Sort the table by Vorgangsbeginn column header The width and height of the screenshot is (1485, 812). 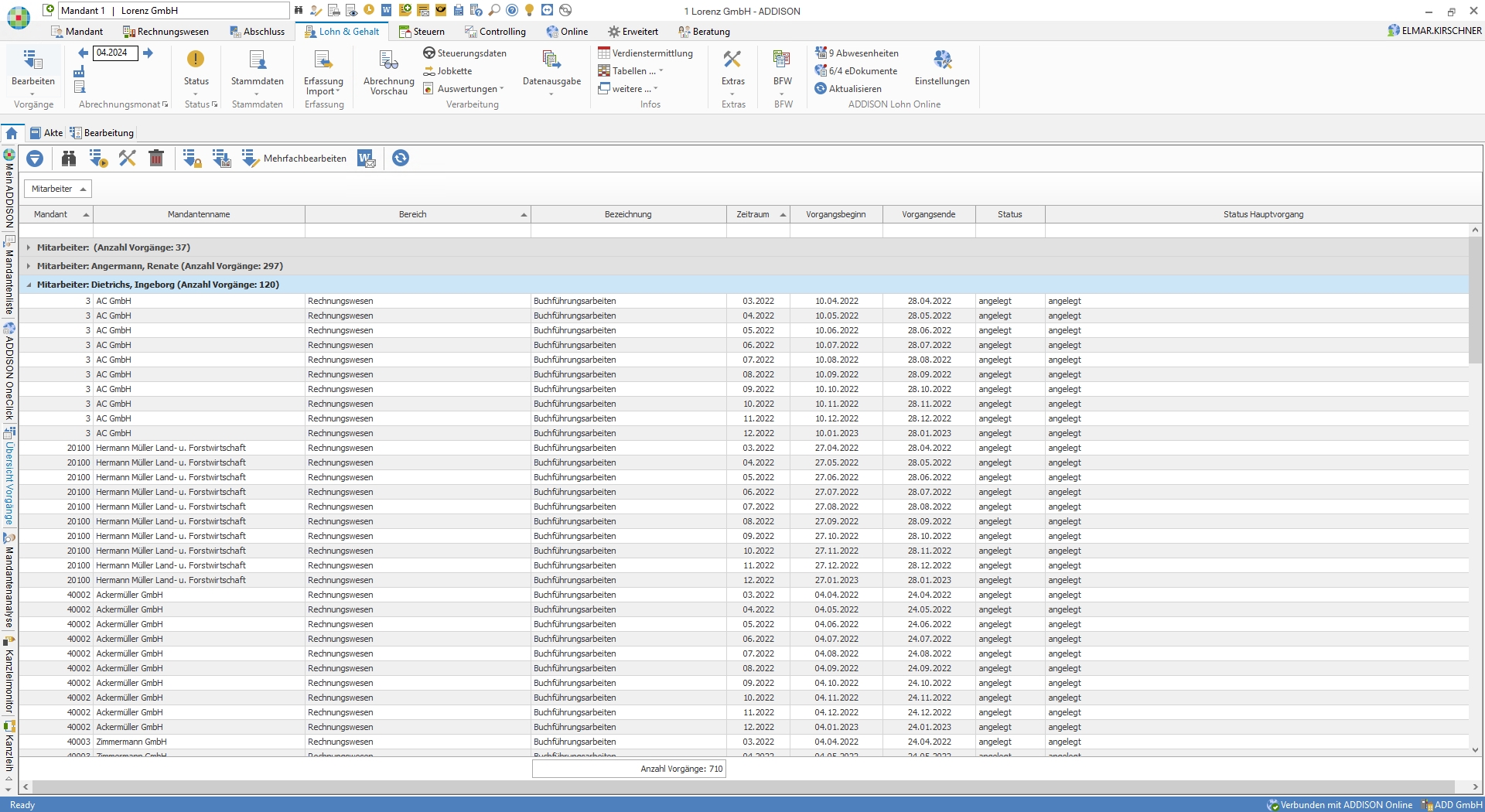835,214
